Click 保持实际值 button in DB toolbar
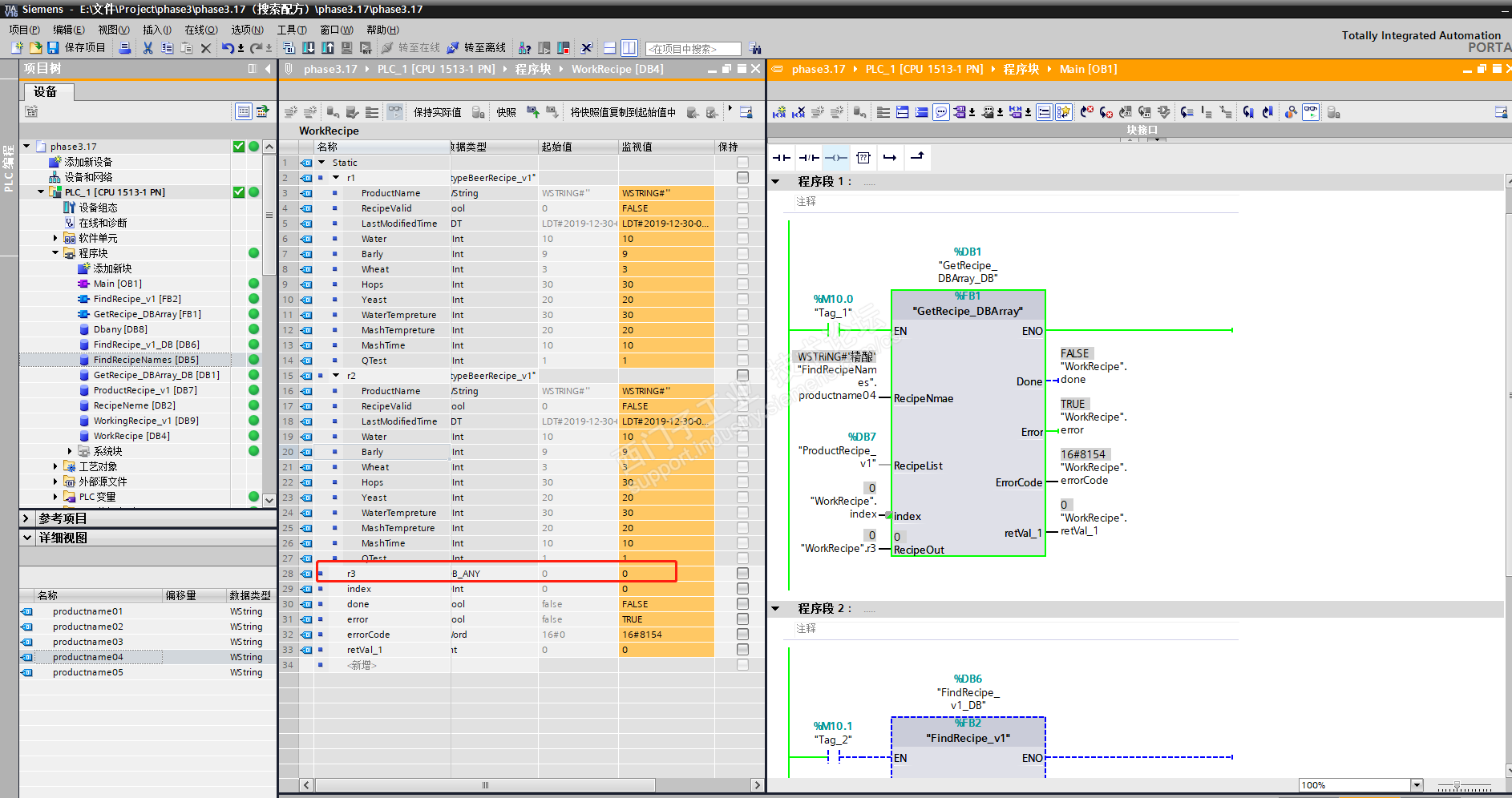The width and height of the screenshot is (1512, 798). point(437,112)
